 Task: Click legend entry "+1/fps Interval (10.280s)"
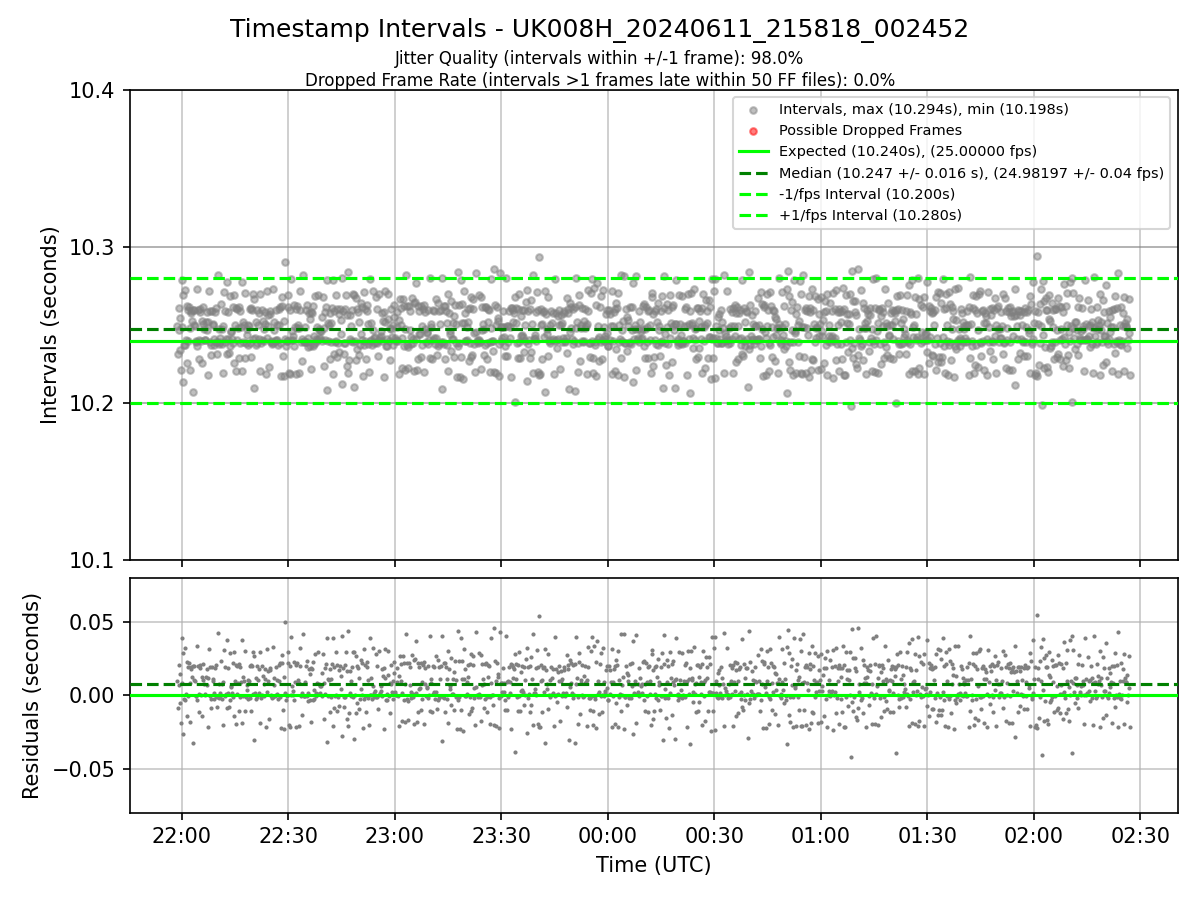point(870,215)
